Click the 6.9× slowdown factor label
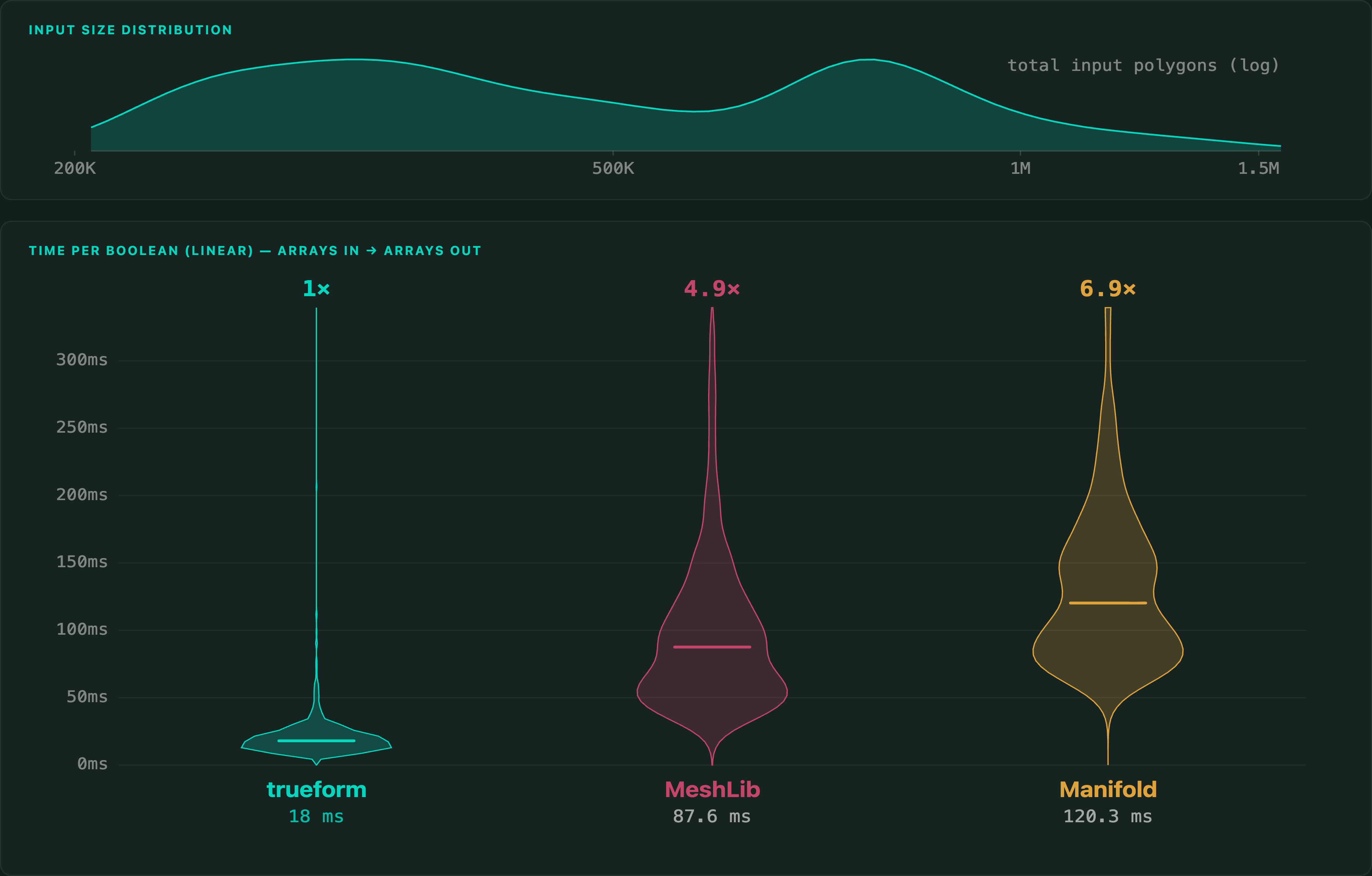1372x876 pixels. click(x=1108, y=289)
